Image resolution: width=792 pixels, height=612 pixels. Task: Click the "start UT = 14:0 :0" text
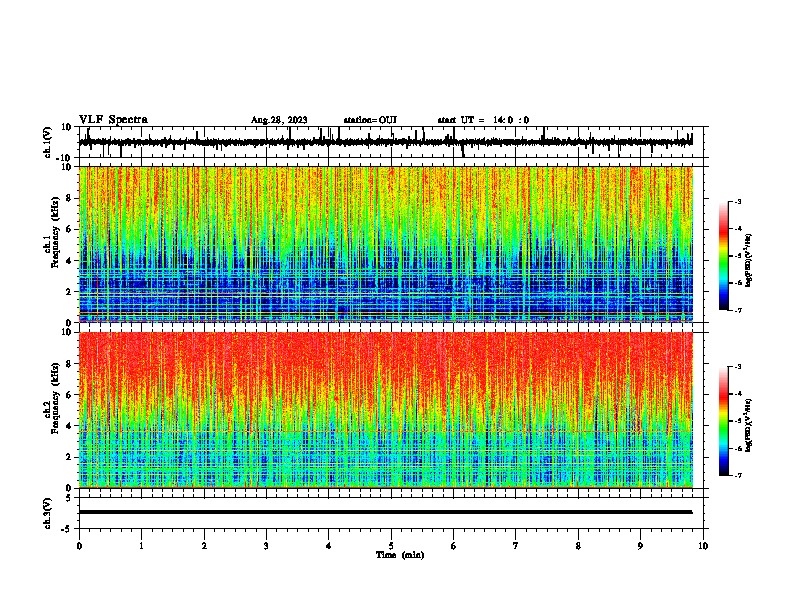pyautogui.click(x=483, y=120)
